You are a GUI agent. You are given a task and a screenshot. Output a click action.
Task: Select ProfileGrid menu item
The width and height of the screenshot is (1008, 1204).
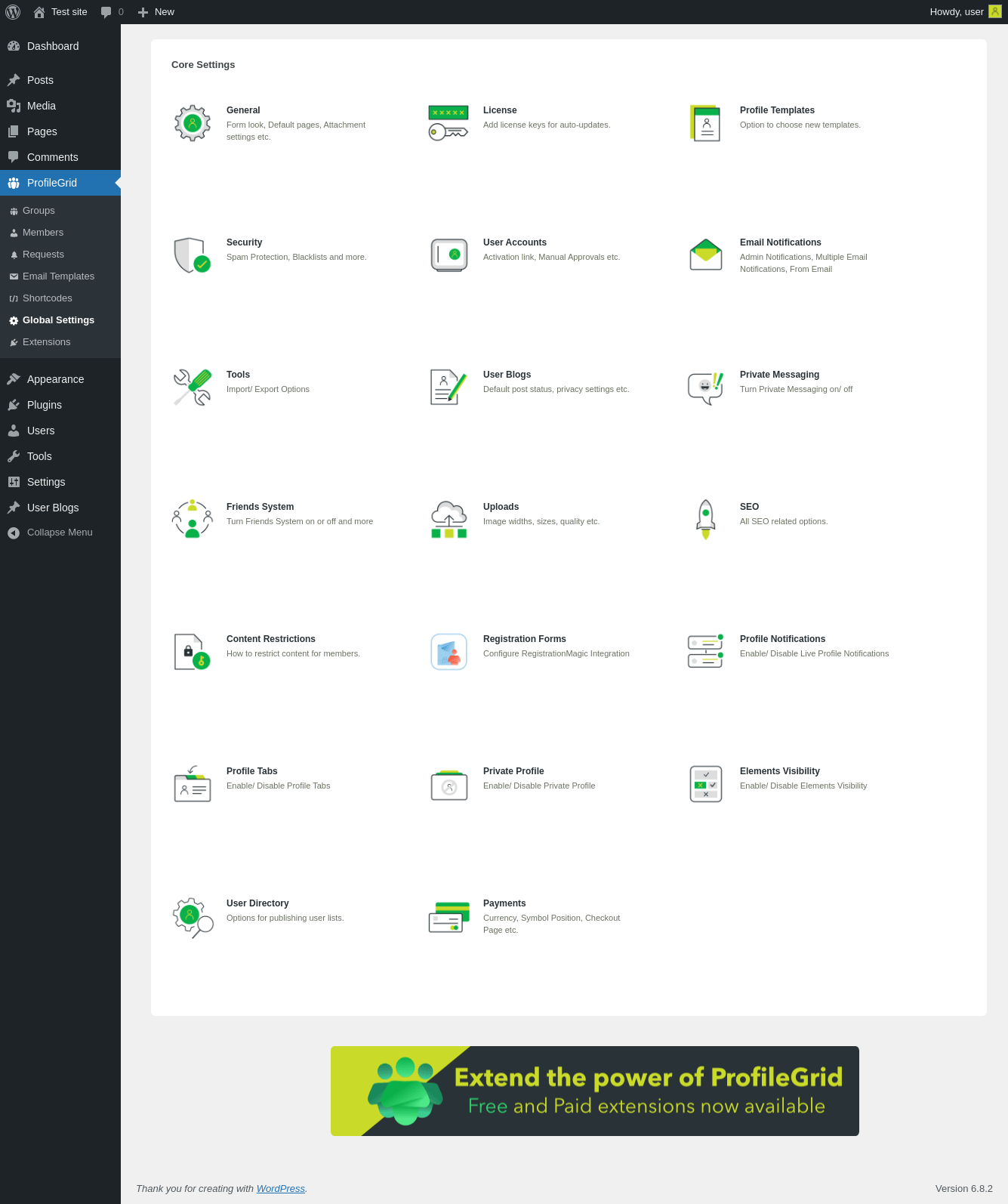pyautogui.click(x=60, y=183)
